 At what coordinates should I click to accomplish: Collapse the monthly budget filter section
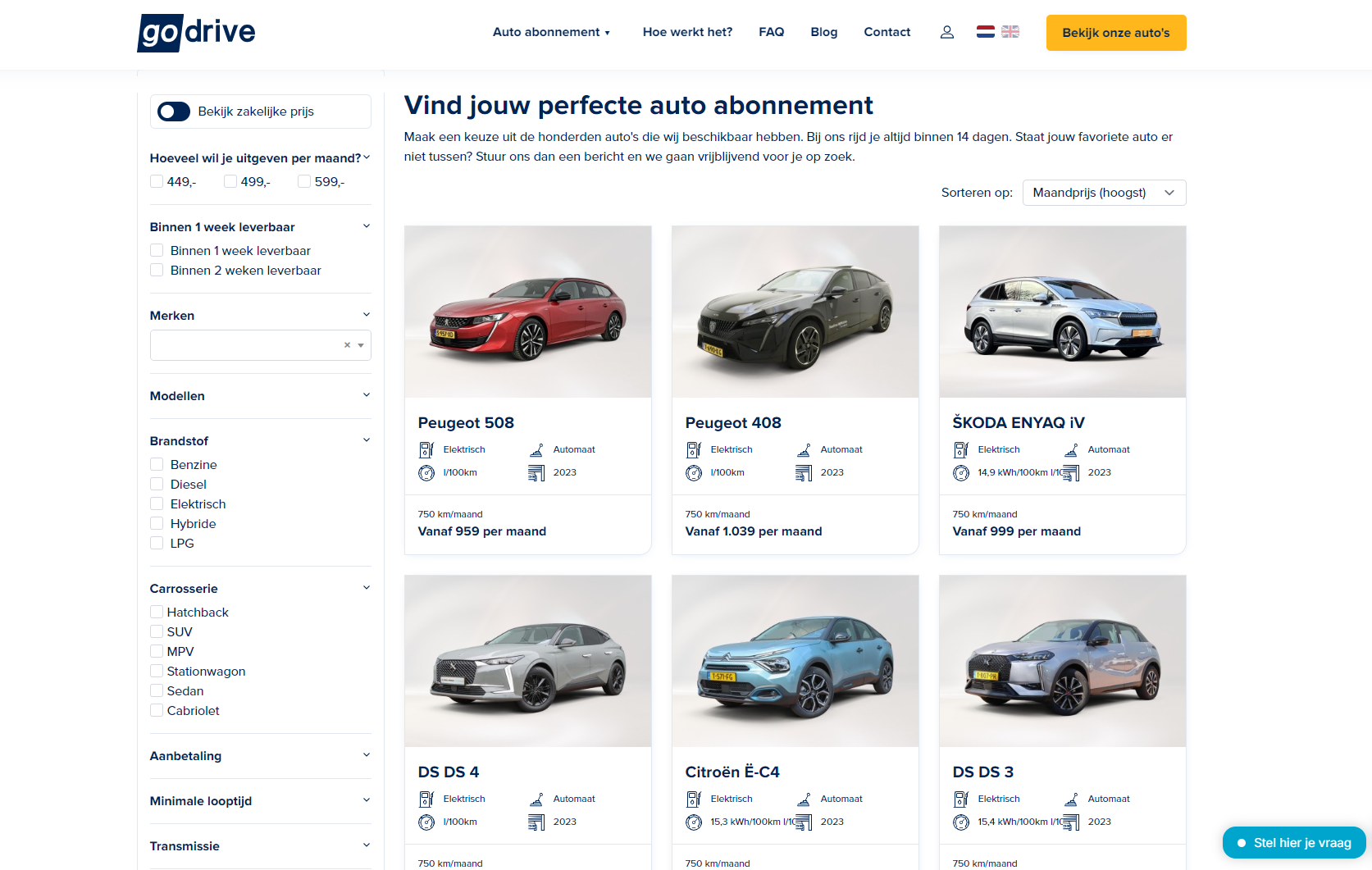pyautogui.click(x=260, y=158)
